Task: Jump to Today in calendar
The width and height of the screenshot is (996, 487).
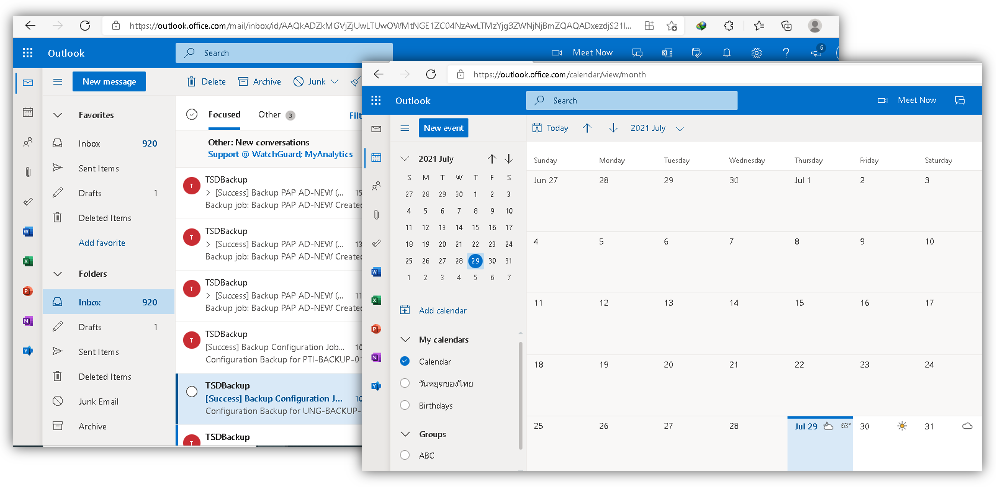Action: click(549, 128)
